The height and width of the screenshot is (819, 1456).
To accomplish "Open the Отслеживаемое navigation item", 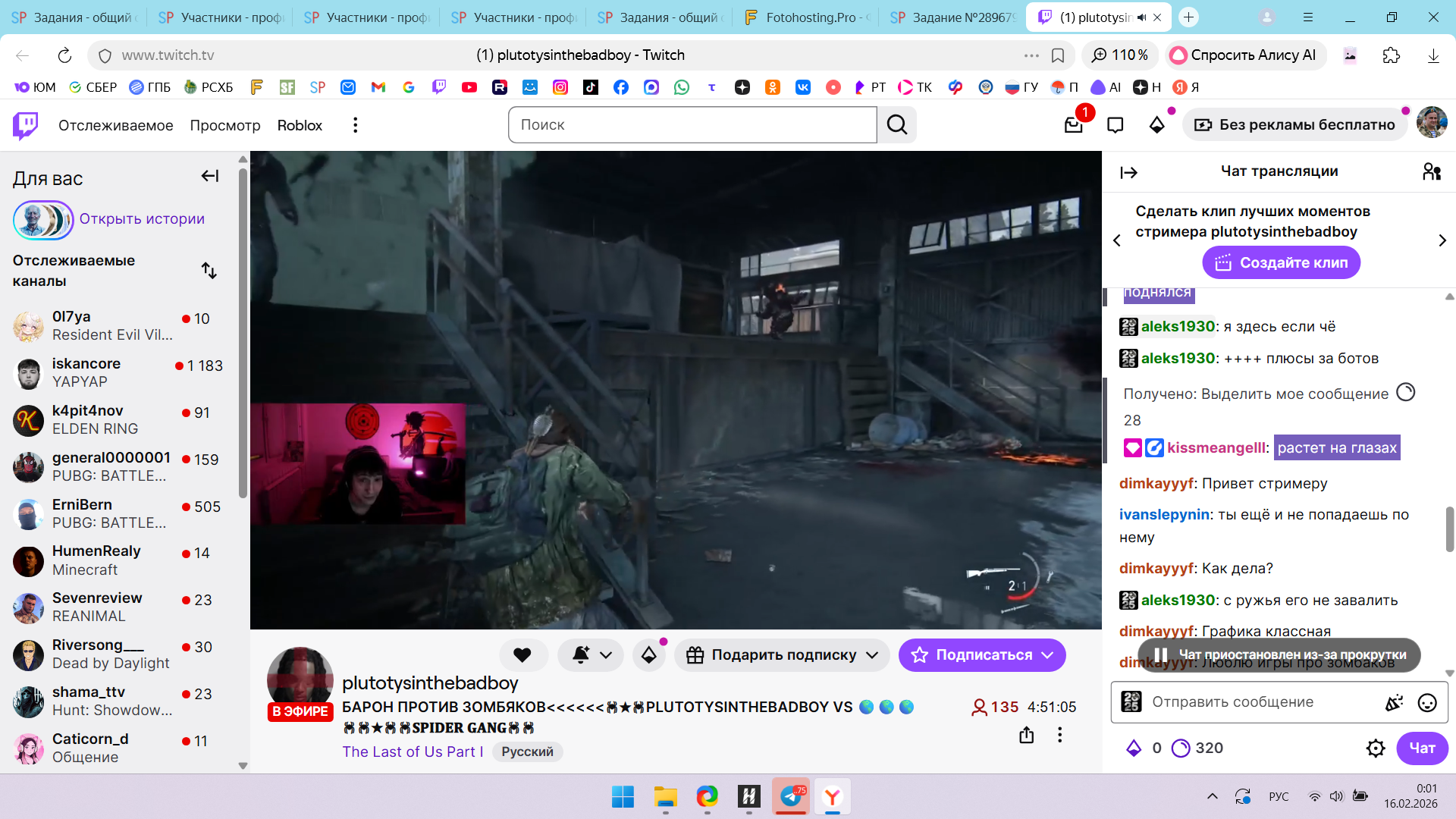I will click(x=115, y=125).
